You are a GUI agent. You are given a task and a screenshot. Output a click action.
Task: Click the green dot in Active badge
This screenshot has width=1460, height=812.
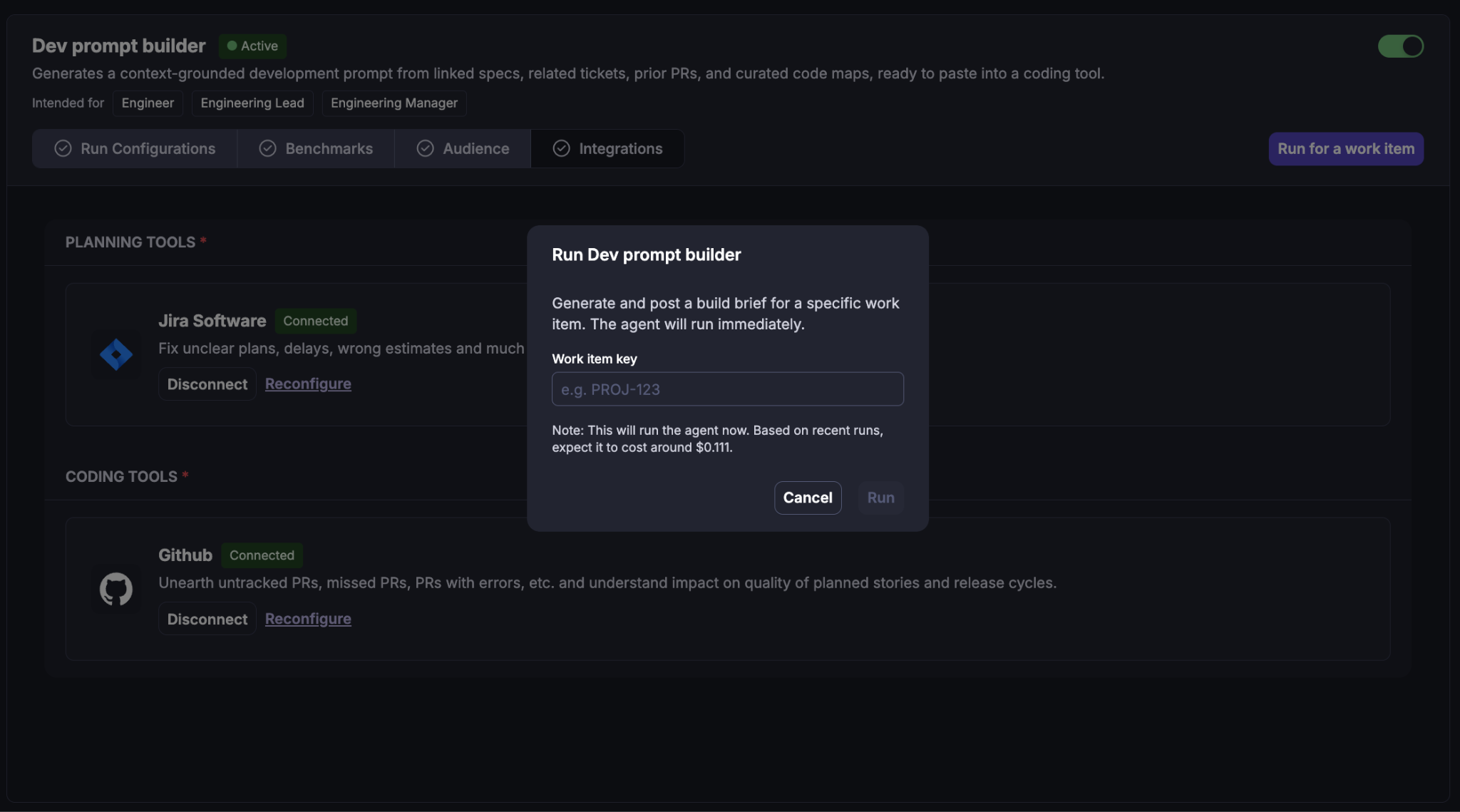(x=232, y=46)
